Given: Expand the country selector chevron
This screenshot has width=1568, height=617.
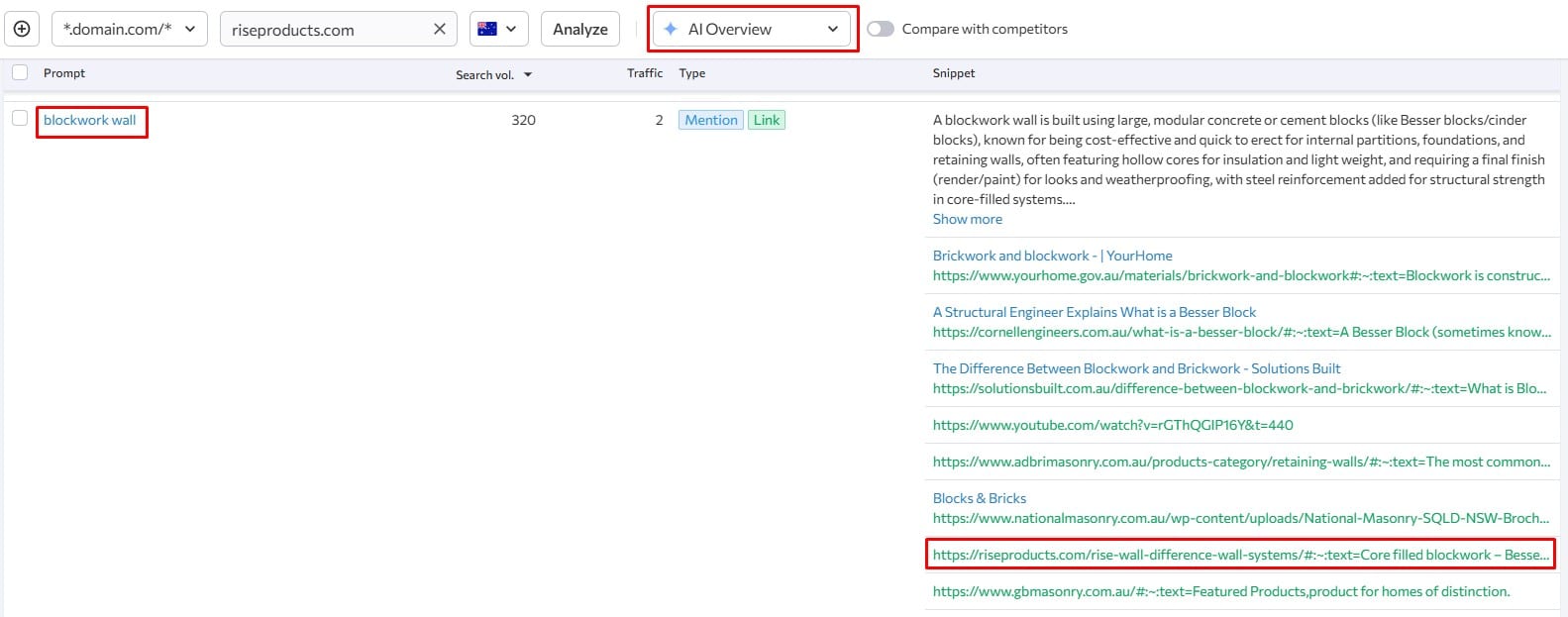Looking at the screenshot, I should click(511, 29).
